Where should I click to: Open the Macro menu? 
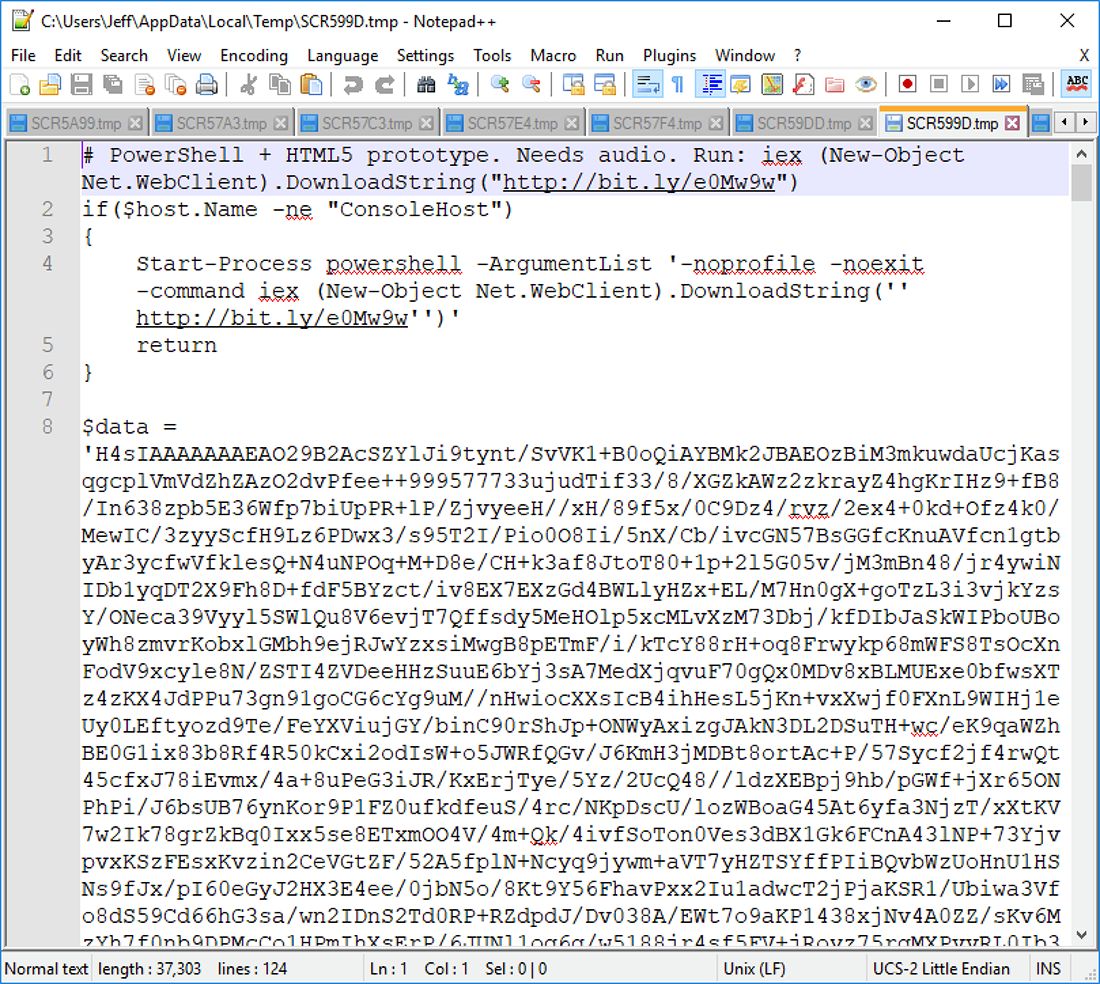point(553,55)
